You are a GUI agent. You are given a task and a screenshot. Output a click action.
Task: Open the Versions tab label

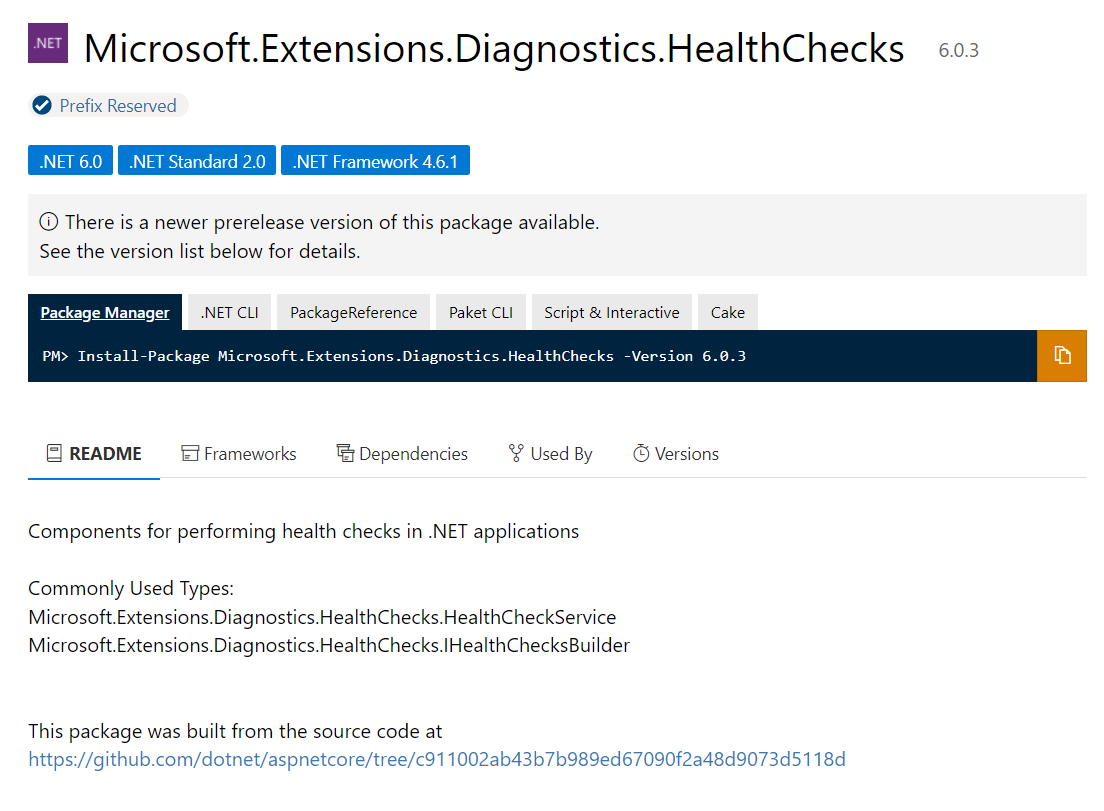click(x=686, y=454)
